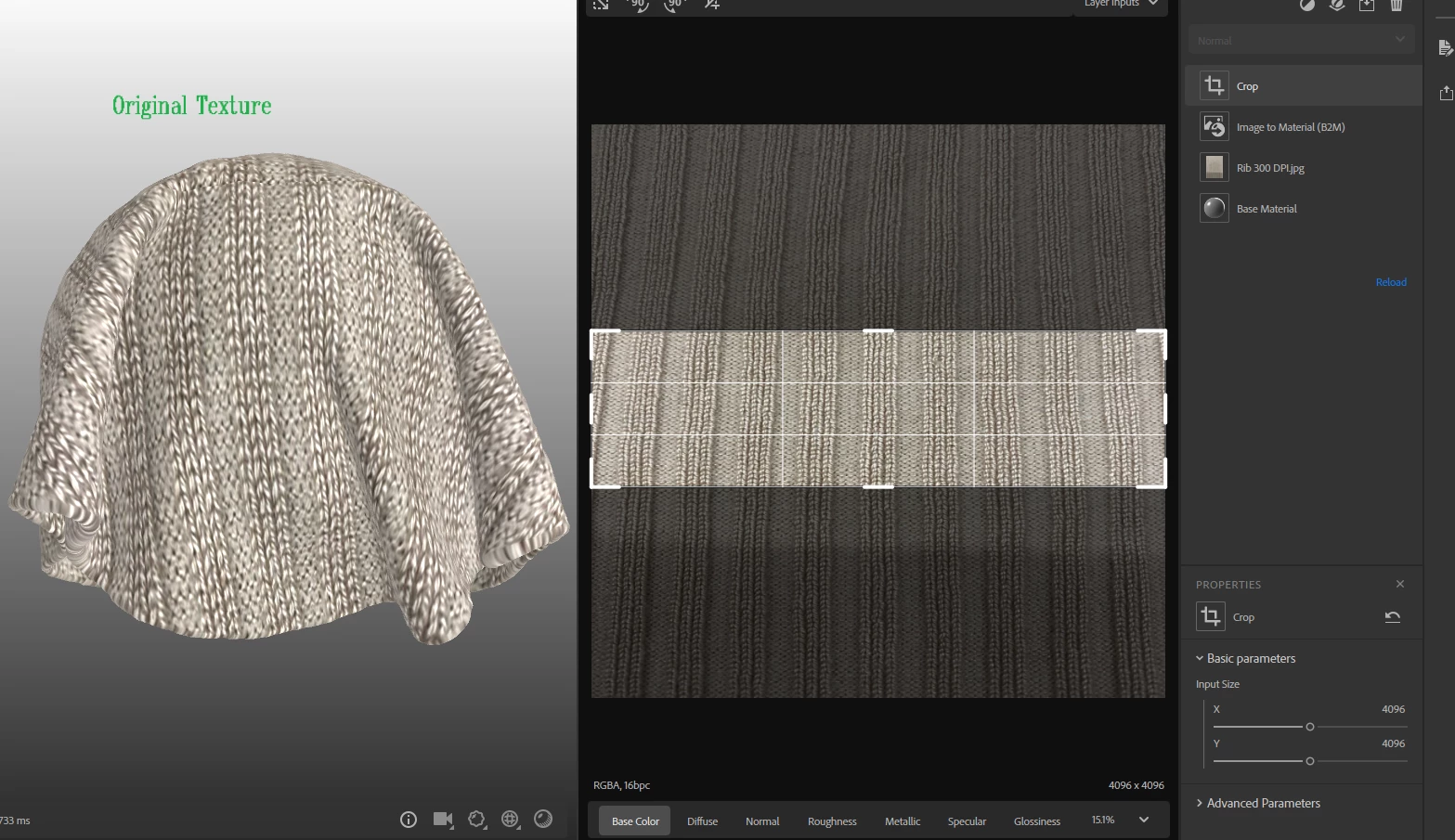
Task: Click the bottom-center crop edge handle
Action: (x=878, y=485)
